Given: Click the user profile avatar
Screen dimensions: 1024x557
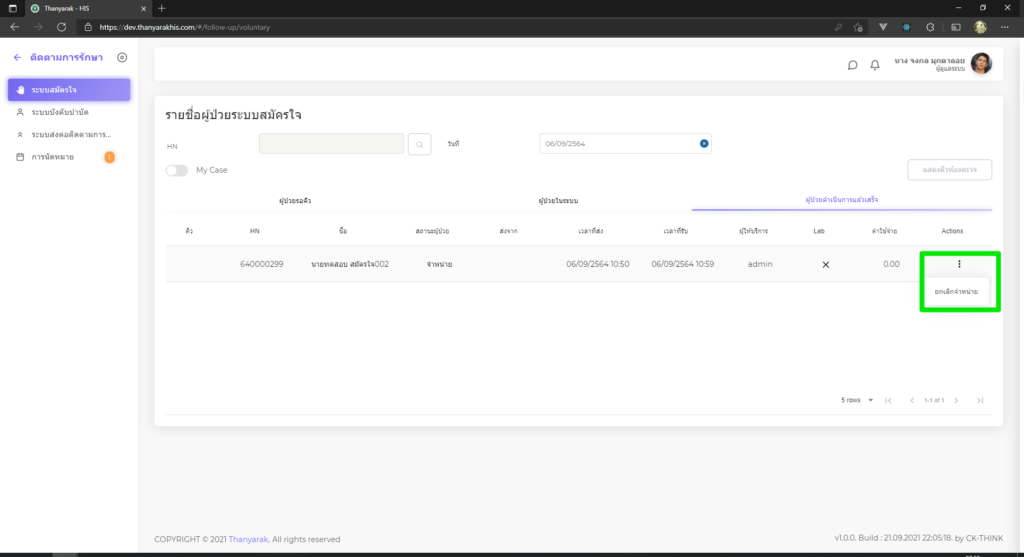Looking at the screenshot, I should coord(981,64).
